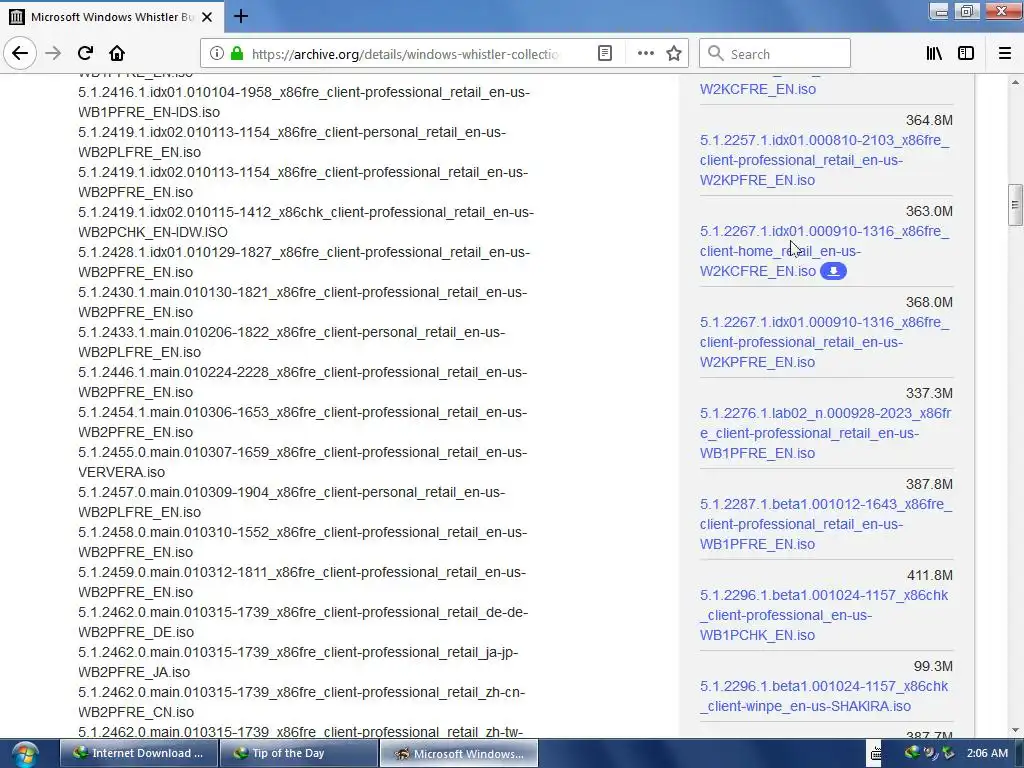Click the 99.3M file size

pos(933,666)
